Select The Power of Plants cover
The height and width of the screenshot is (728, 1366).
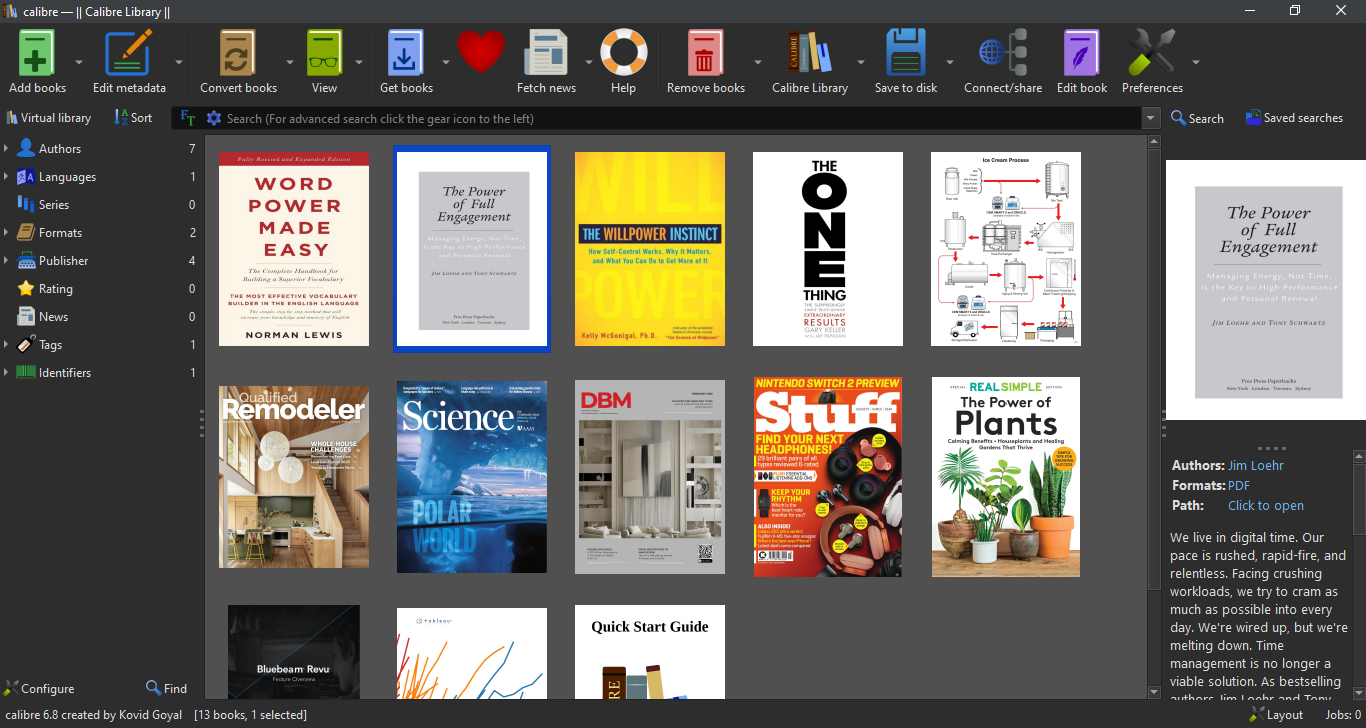point(1006,477)
